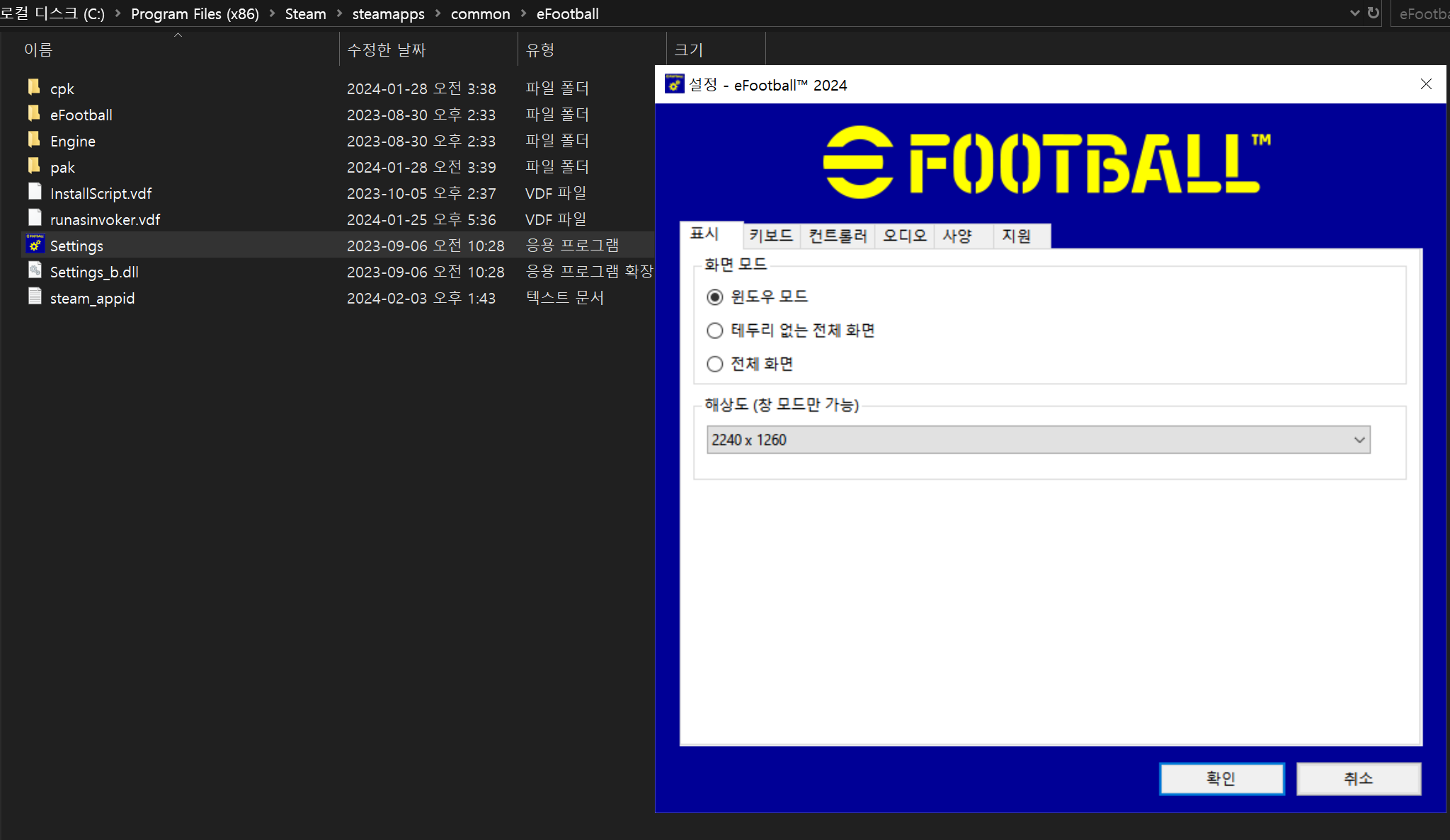Close the eFootball settings dialog

pyautogui.click(x=1426, y=84)
